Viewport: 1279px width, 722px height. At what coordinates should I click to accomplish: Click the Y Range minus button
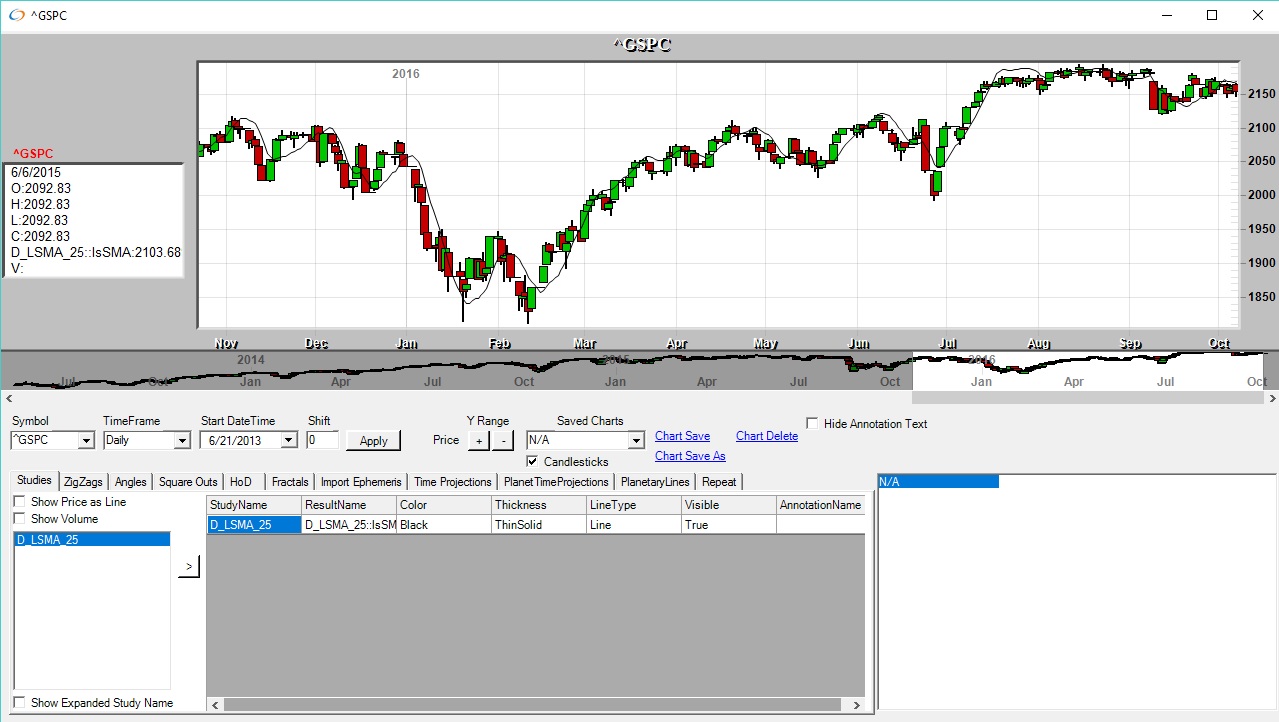point(503,440)
